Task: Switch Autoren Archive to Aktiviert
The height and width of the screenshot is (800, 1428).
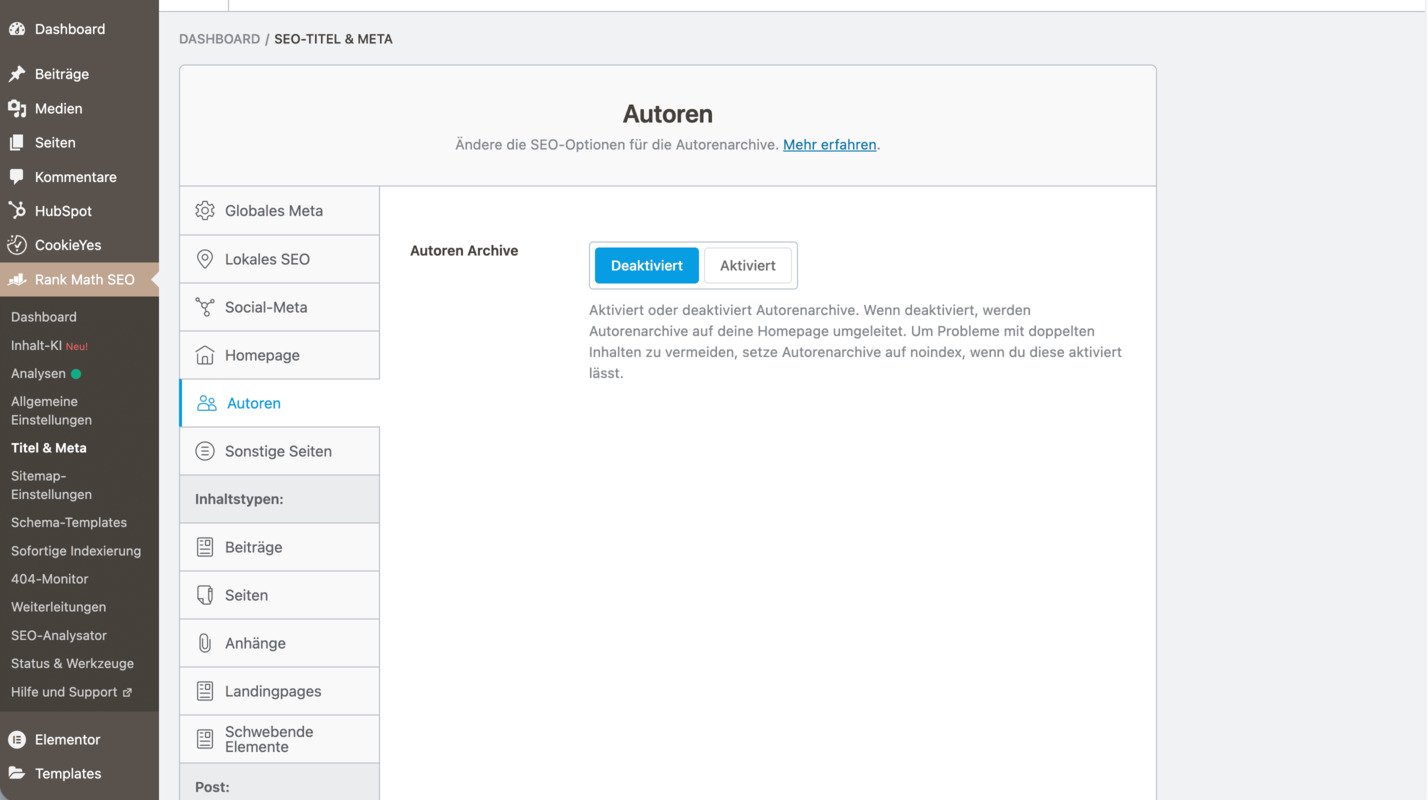Action: [747, 266]
